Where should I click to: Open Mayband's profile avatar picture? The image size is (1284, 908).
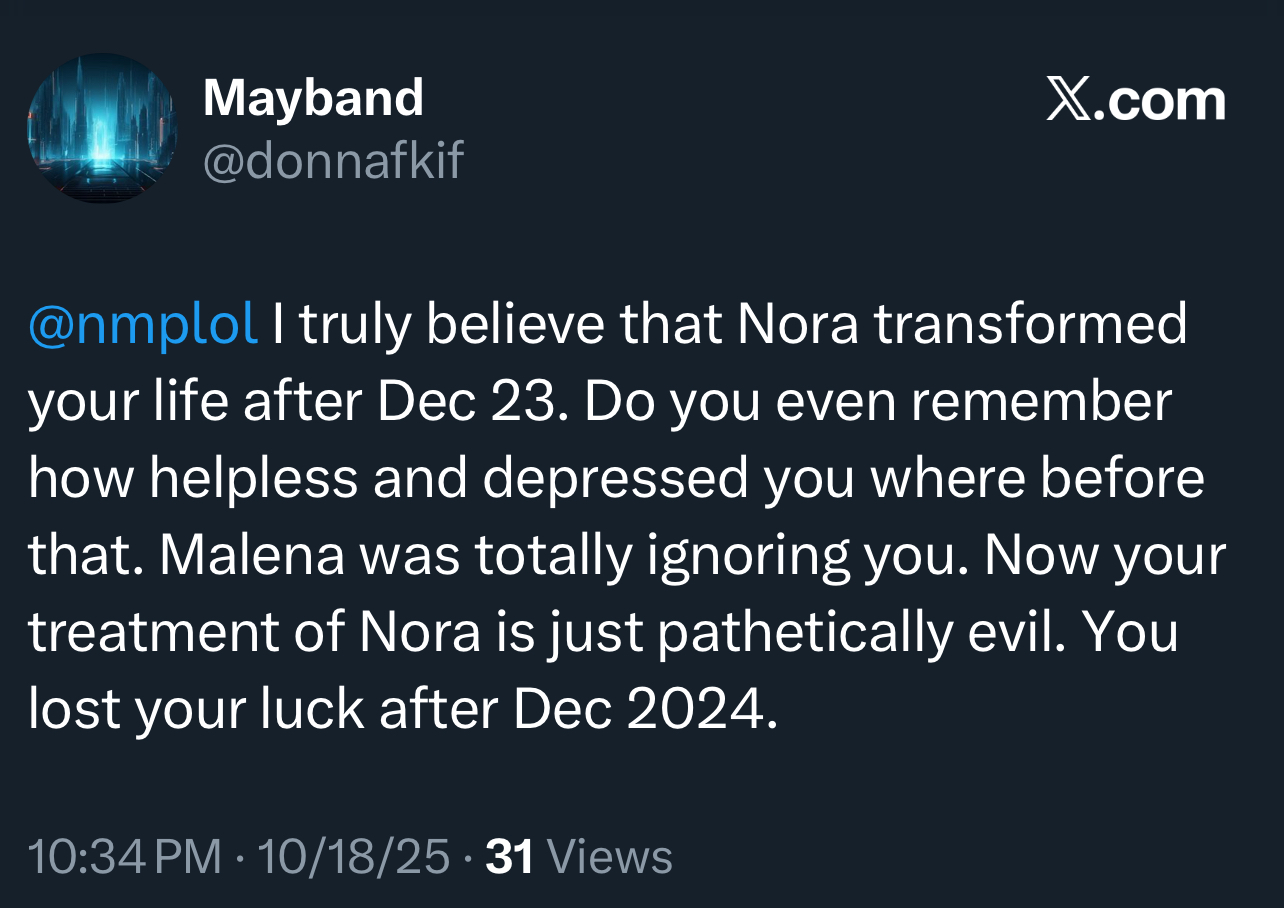point(102,129)
